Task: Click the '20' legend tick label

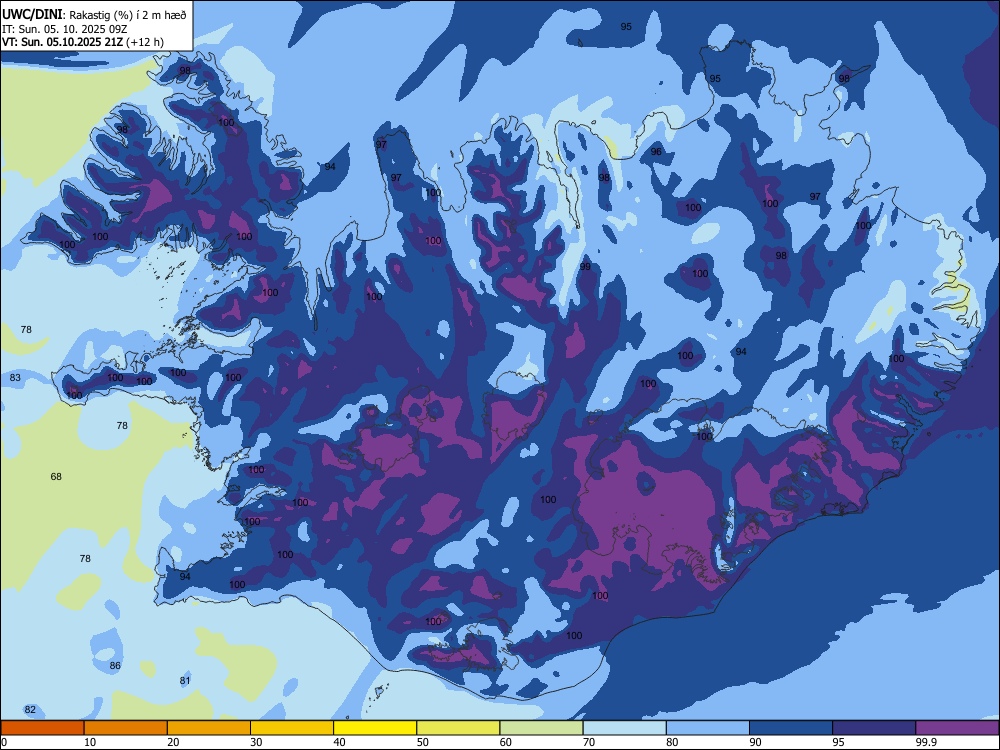Action: tap(173, 742)
